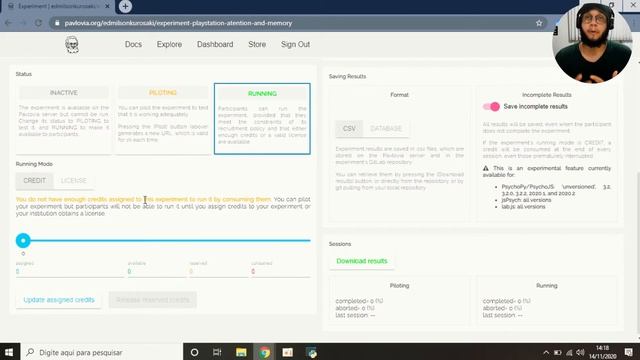Image resolution: width=640 pixels, height=360 pixels.
Task: Show hidden system tray icons
Action: click(546, 352)
